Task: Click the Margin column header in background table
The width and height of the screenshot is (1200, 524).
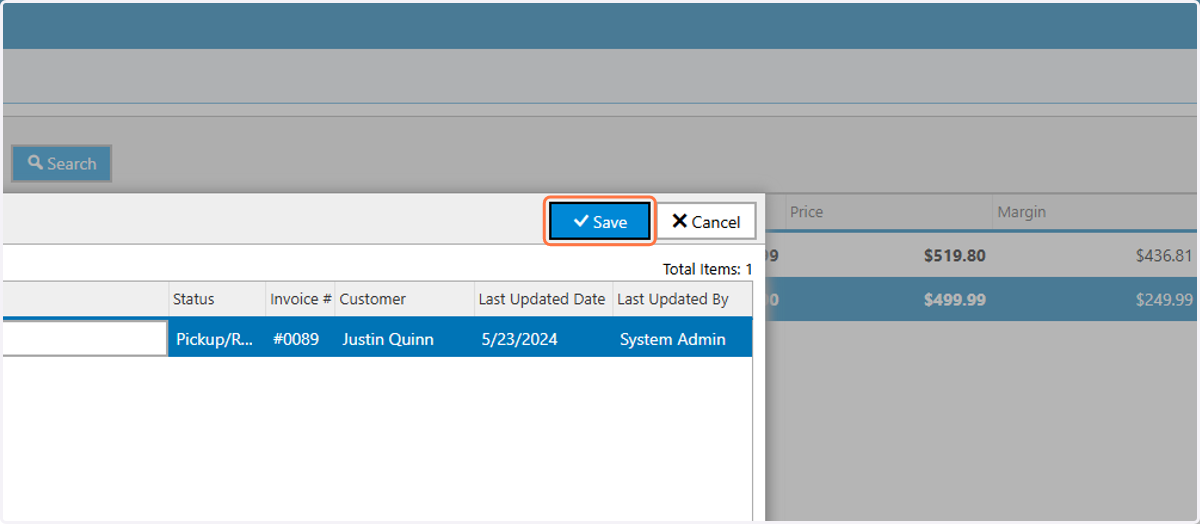Action: tap(1095, 212)
